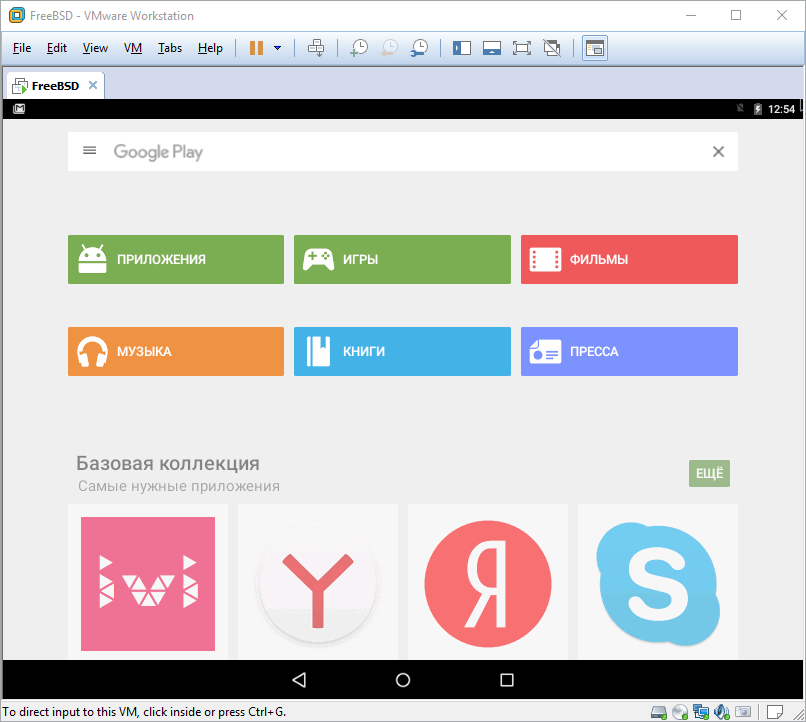Open the ivi app card
This screenshot has height=722, width=806.
click(148, 582)
